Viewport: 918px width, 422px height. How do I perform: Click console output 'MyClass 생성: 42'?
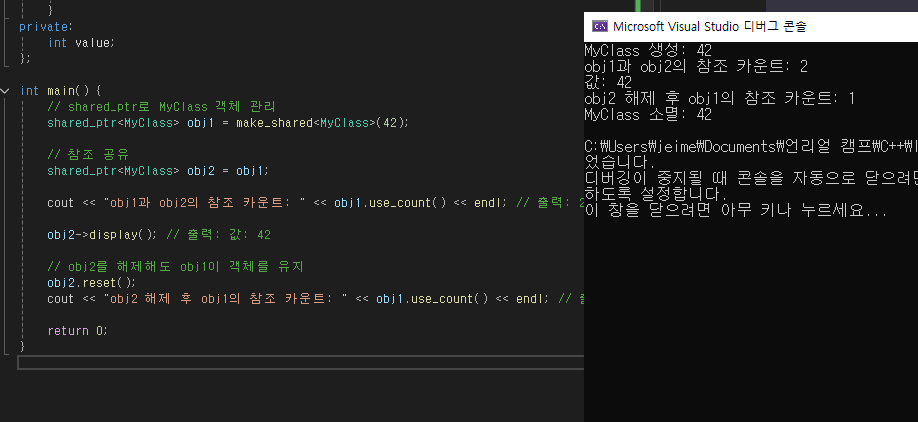pos(648,51)
